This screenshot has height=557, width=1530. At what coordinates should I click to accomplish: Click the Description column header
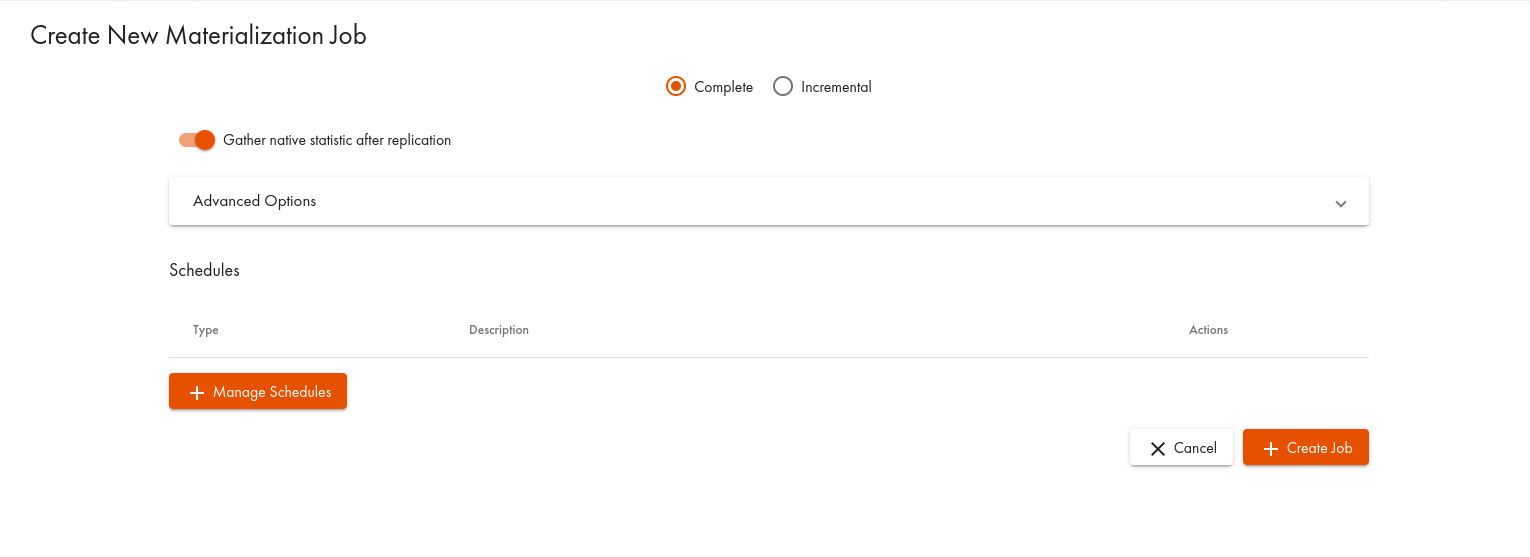(x=498, y=330)
